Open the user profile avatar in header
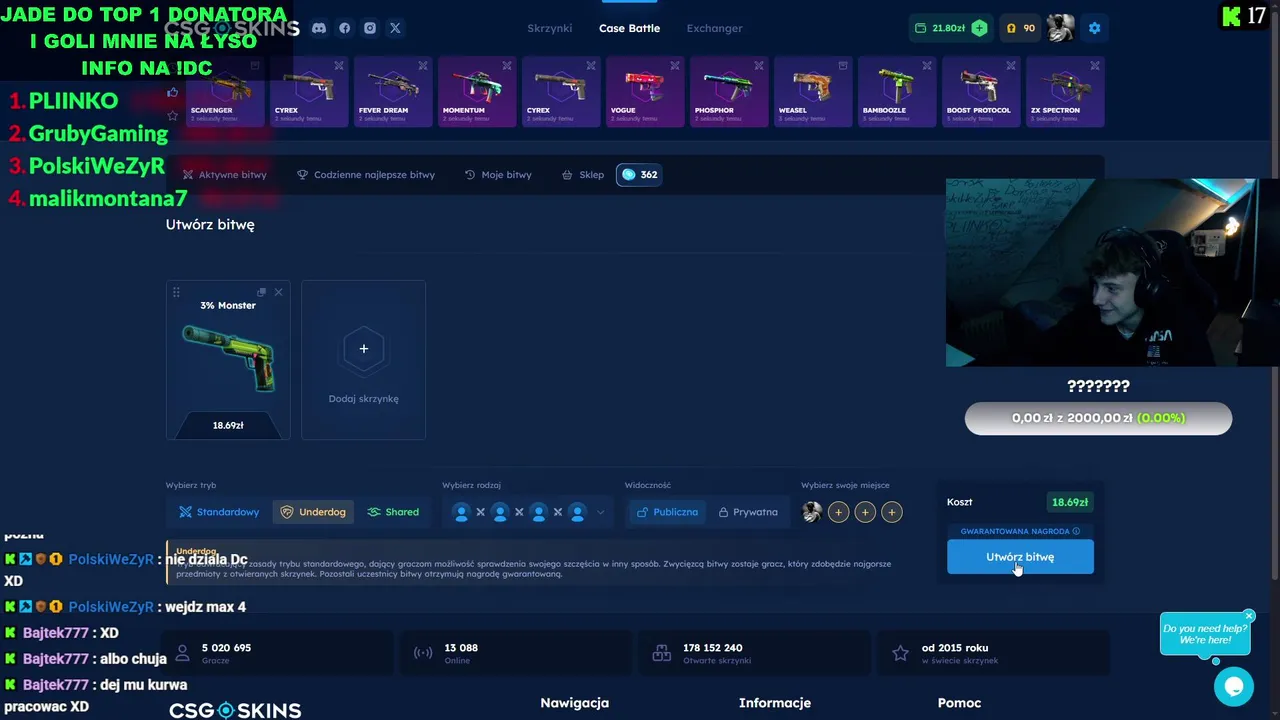The image size is (1280, 720). click(x=1060, y=28)
